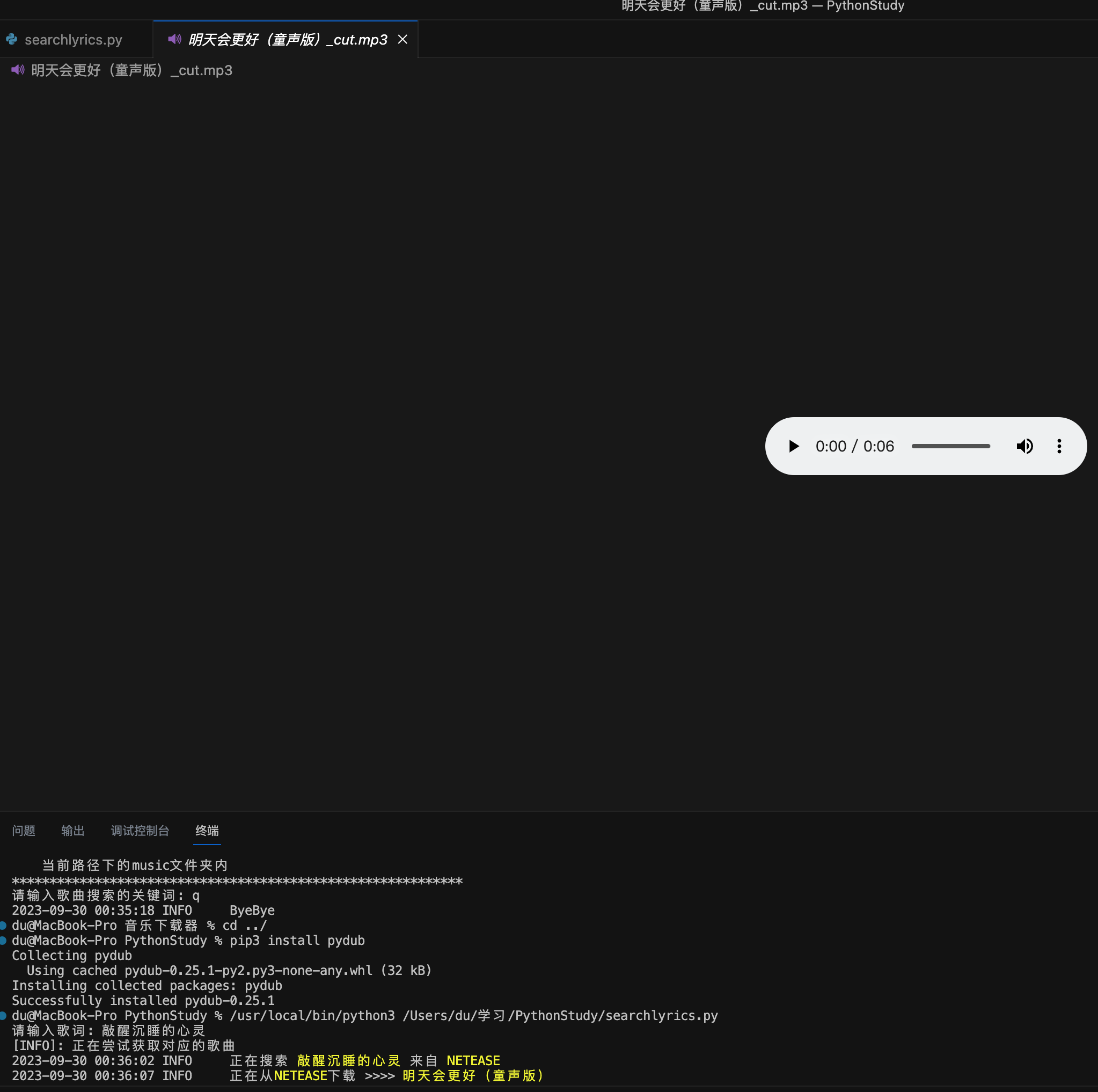Select the 终端 panel tab
Screen dimensions: 1098x1092
(x=207, y=831)
